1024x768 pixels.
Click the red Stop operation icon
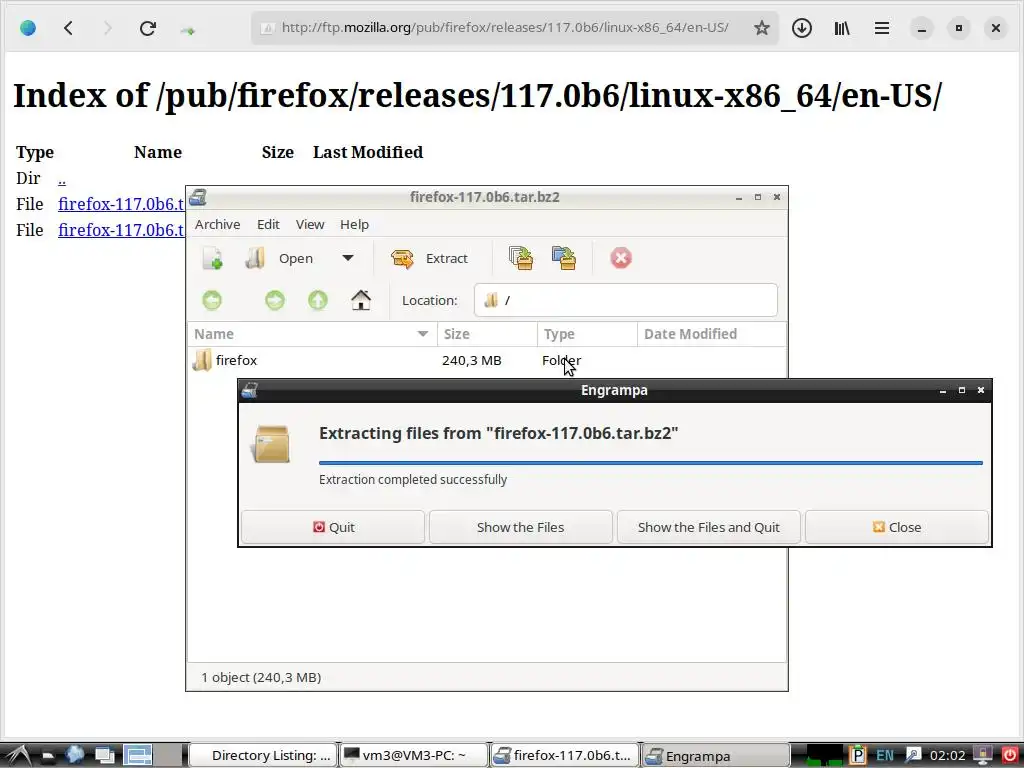point(620,258)
